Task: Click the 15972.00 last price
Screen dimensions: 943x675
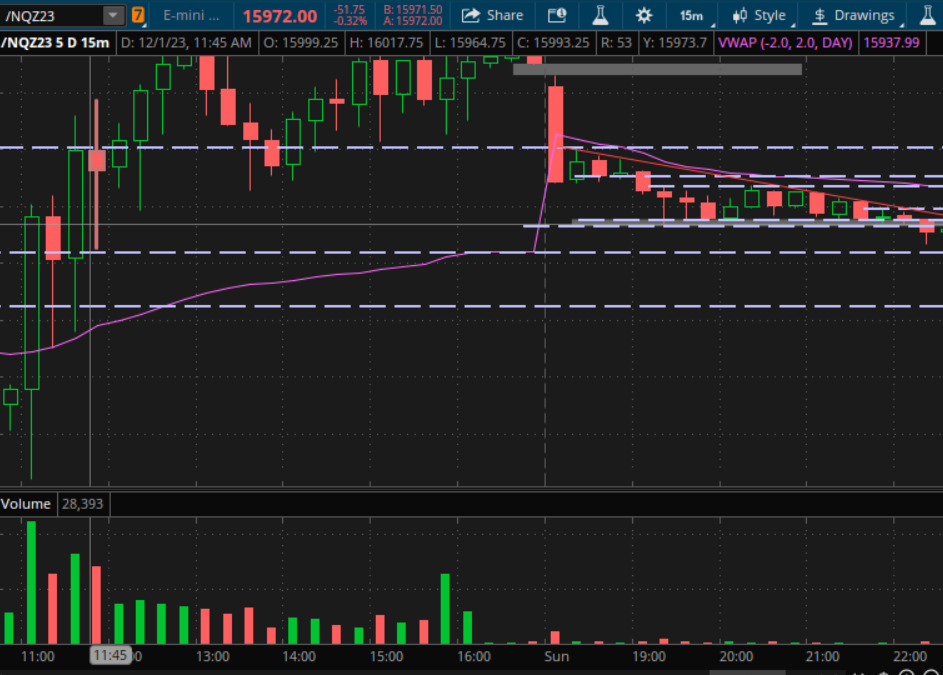Action: (x=280, y=16)
